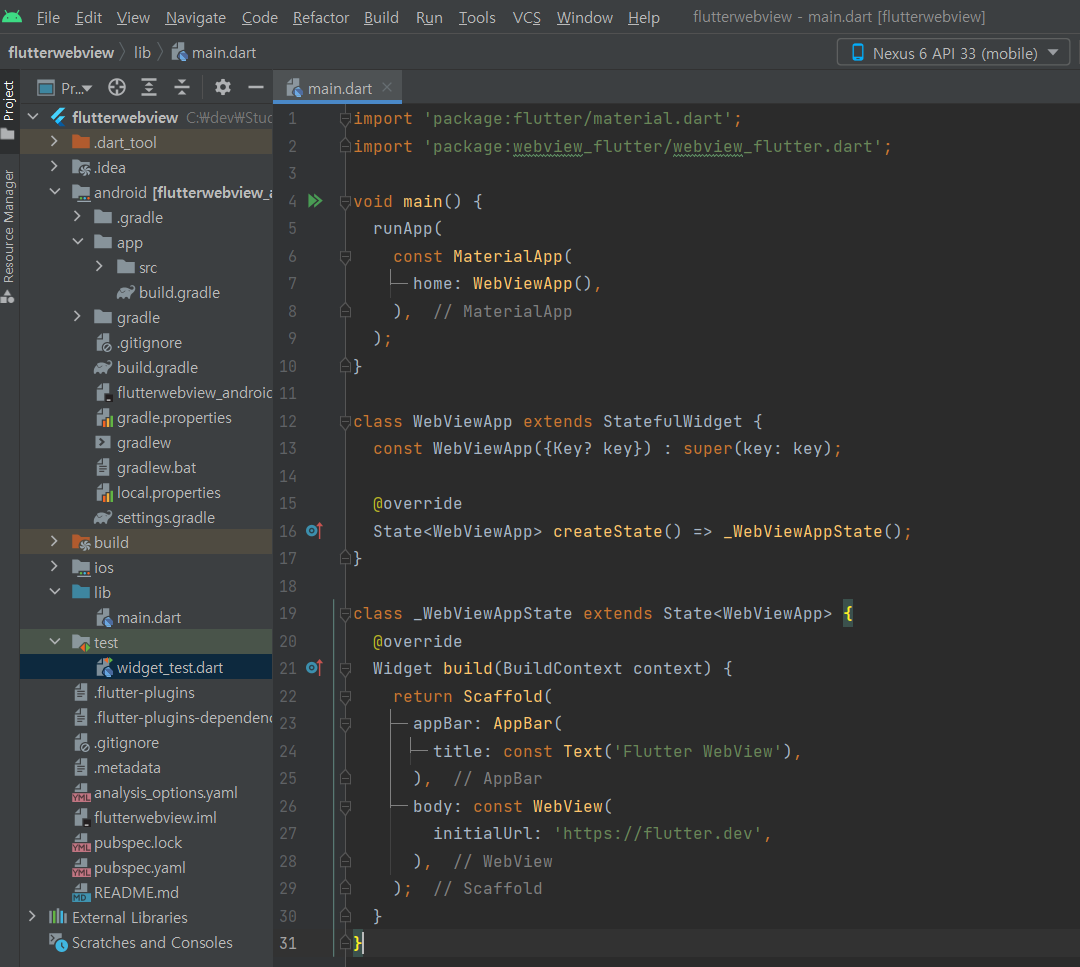This screenshot has height=967, width=1080.
Task: Open the Nexus 6 API 33 device dropdown
Action: (953, 53)
